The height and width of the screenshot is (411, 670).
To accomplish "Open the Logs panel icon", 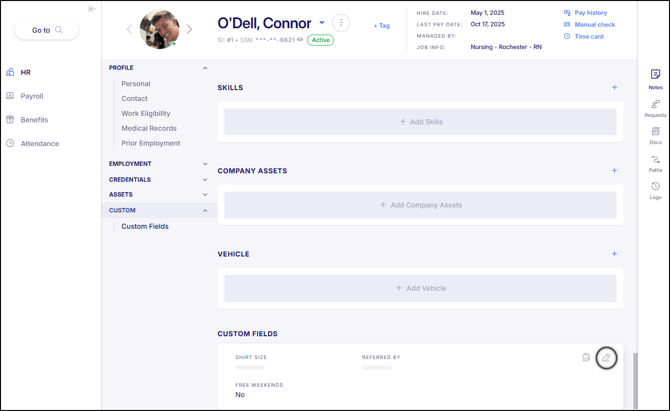I will point(655,188).
